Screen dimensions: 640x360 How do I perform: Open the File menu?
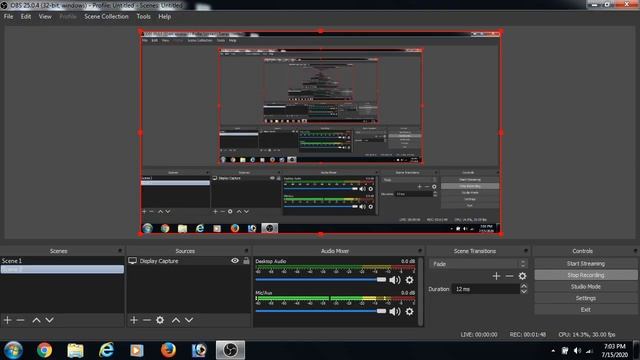[9, 16]
